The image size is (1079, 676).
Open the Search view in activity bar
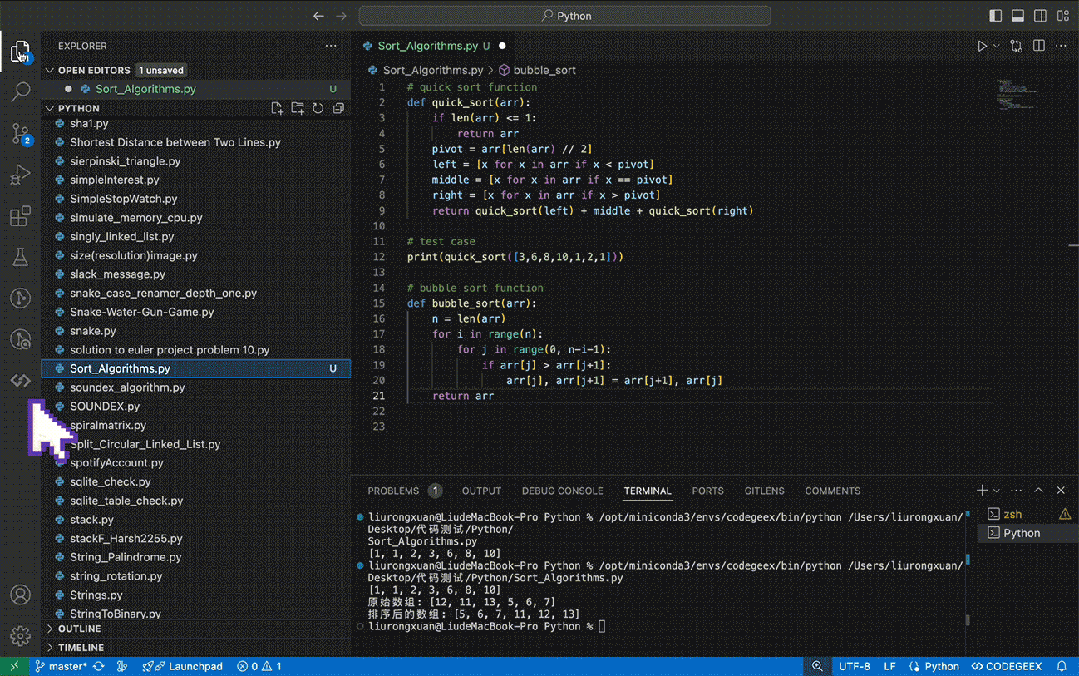click(20, 92)
